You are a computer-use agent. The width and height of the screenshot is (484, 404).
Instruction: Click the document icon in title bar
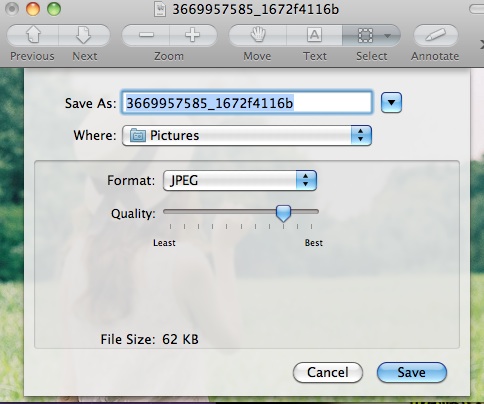(x=160, y=9)
